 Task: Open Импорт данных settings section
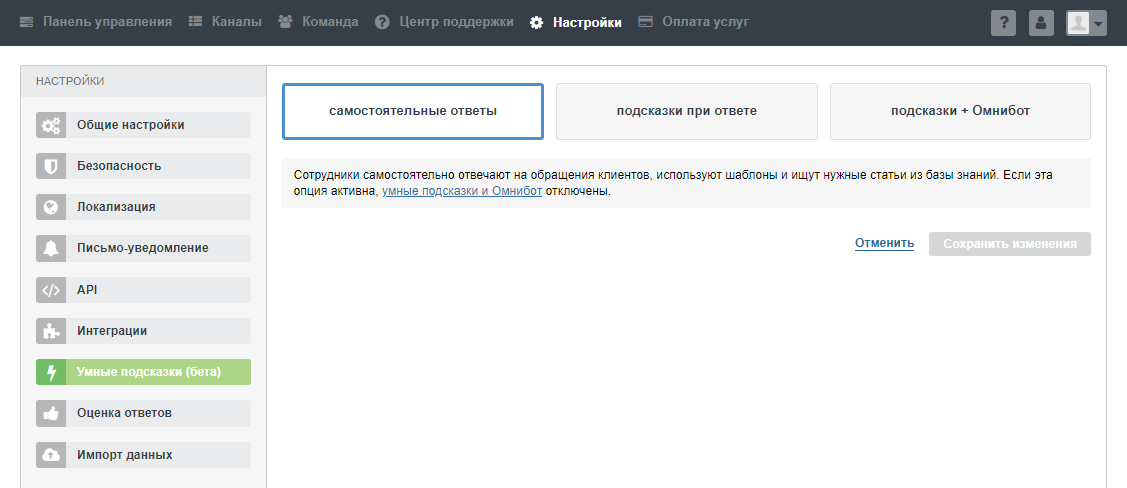pos(143,455)
